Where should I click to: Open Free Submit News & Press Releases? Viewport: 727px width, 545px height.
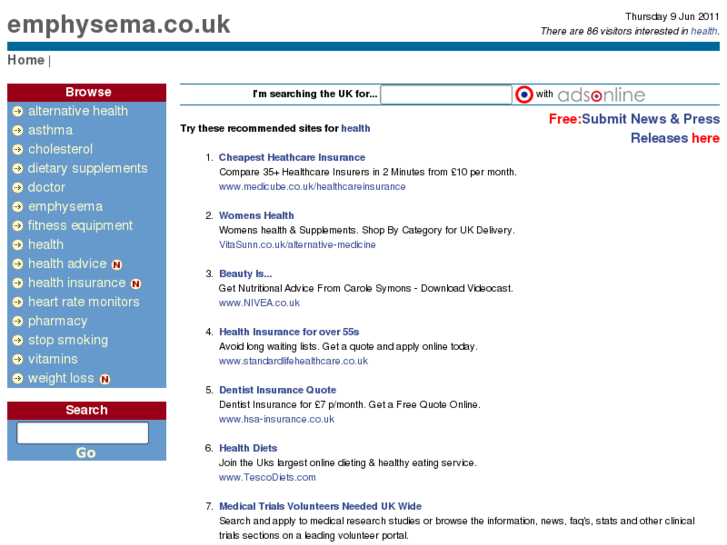pos(634,128)
